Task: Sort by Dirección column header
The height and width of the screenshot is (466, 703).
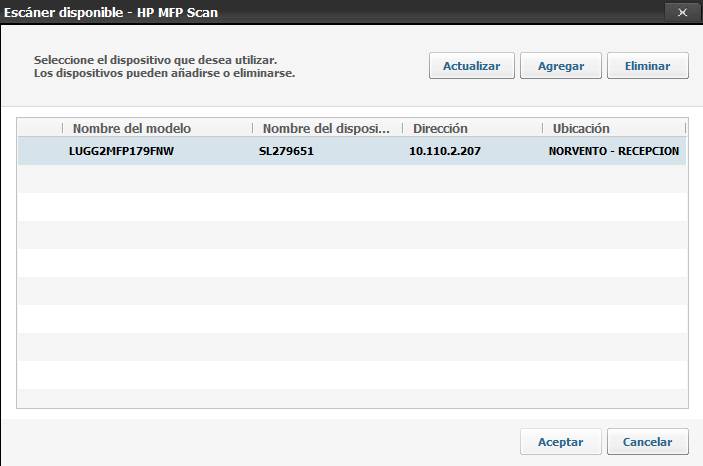Action: pyautogui.click(x=472, y=128)
